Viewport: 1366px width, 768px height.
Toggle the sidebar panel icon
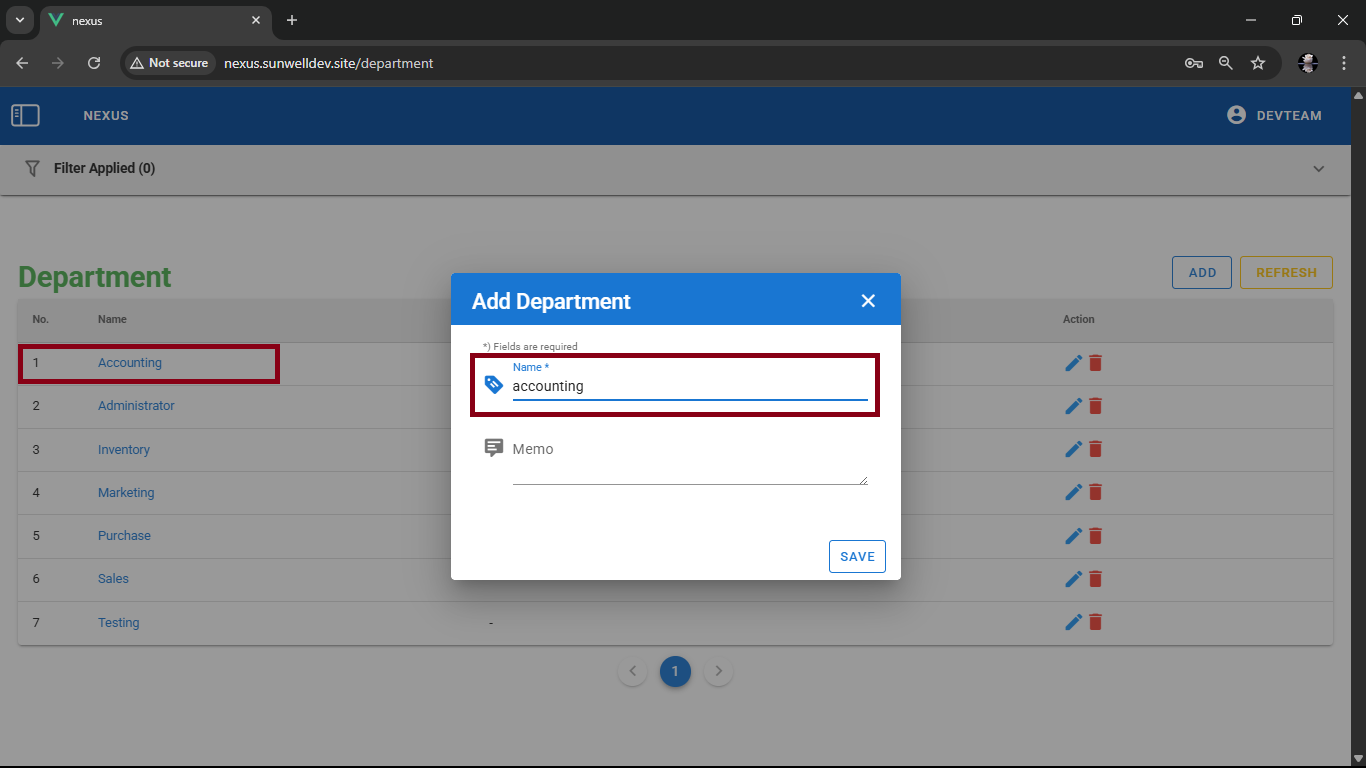[25, 116]
